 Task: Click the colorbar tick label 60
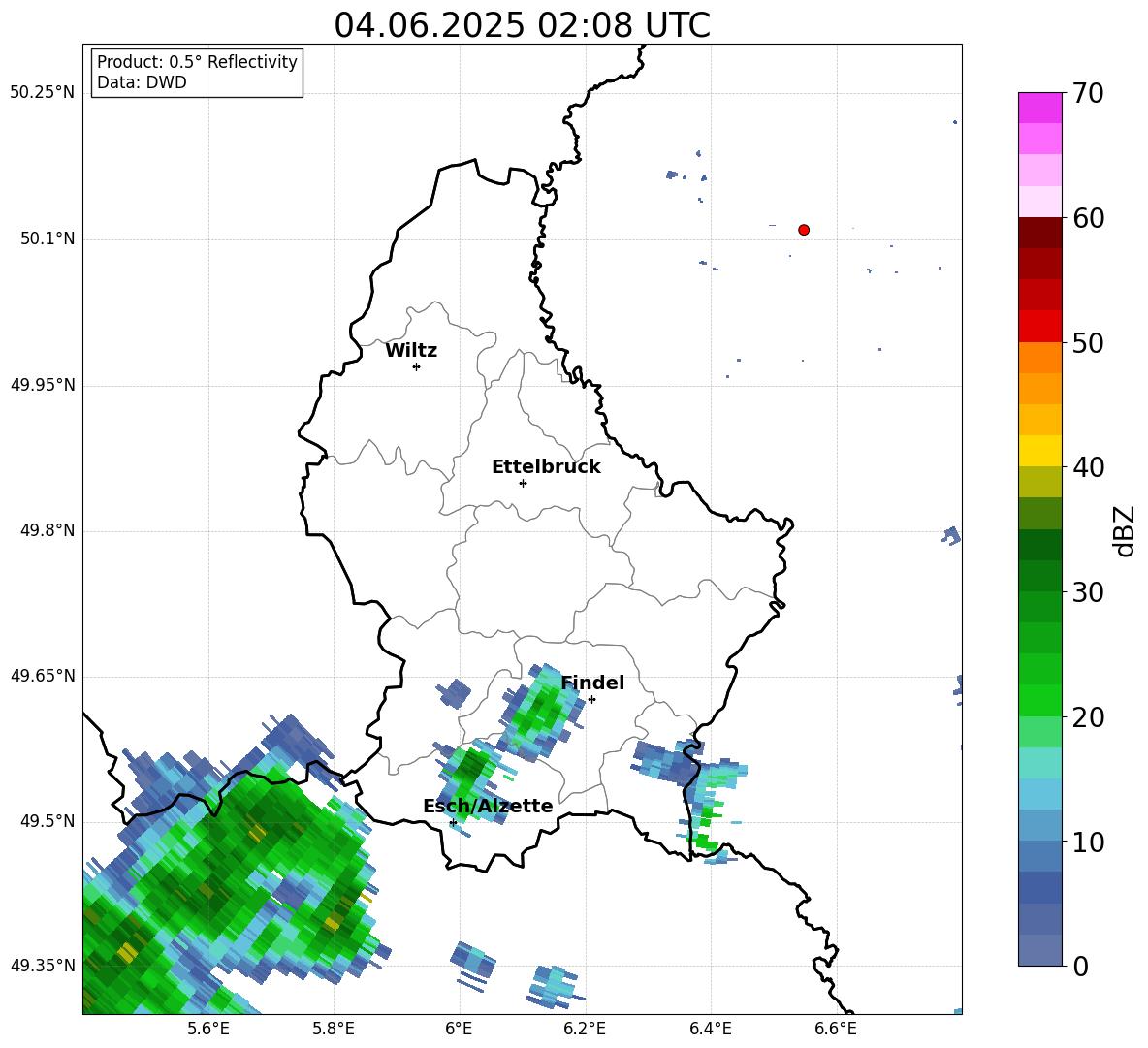point(1088,218)
